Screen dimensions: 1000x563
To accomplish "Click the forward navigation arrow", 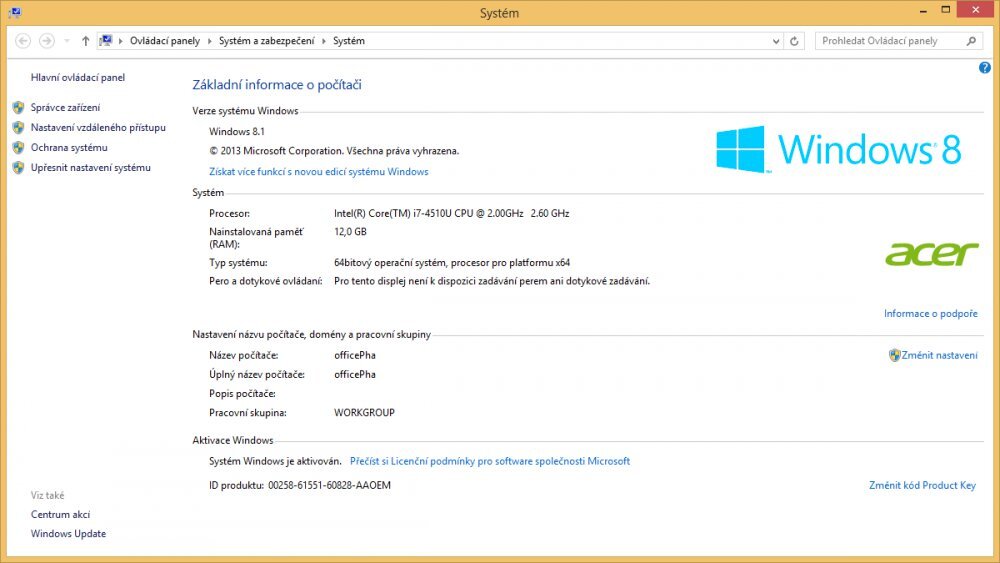I will coord(47,41).
